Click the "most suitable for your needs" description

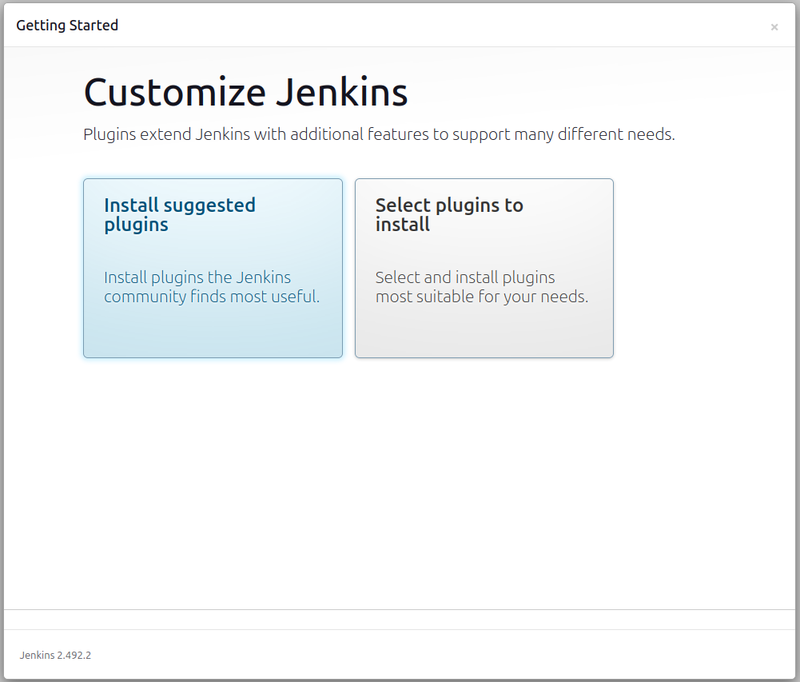coord(481,297)
